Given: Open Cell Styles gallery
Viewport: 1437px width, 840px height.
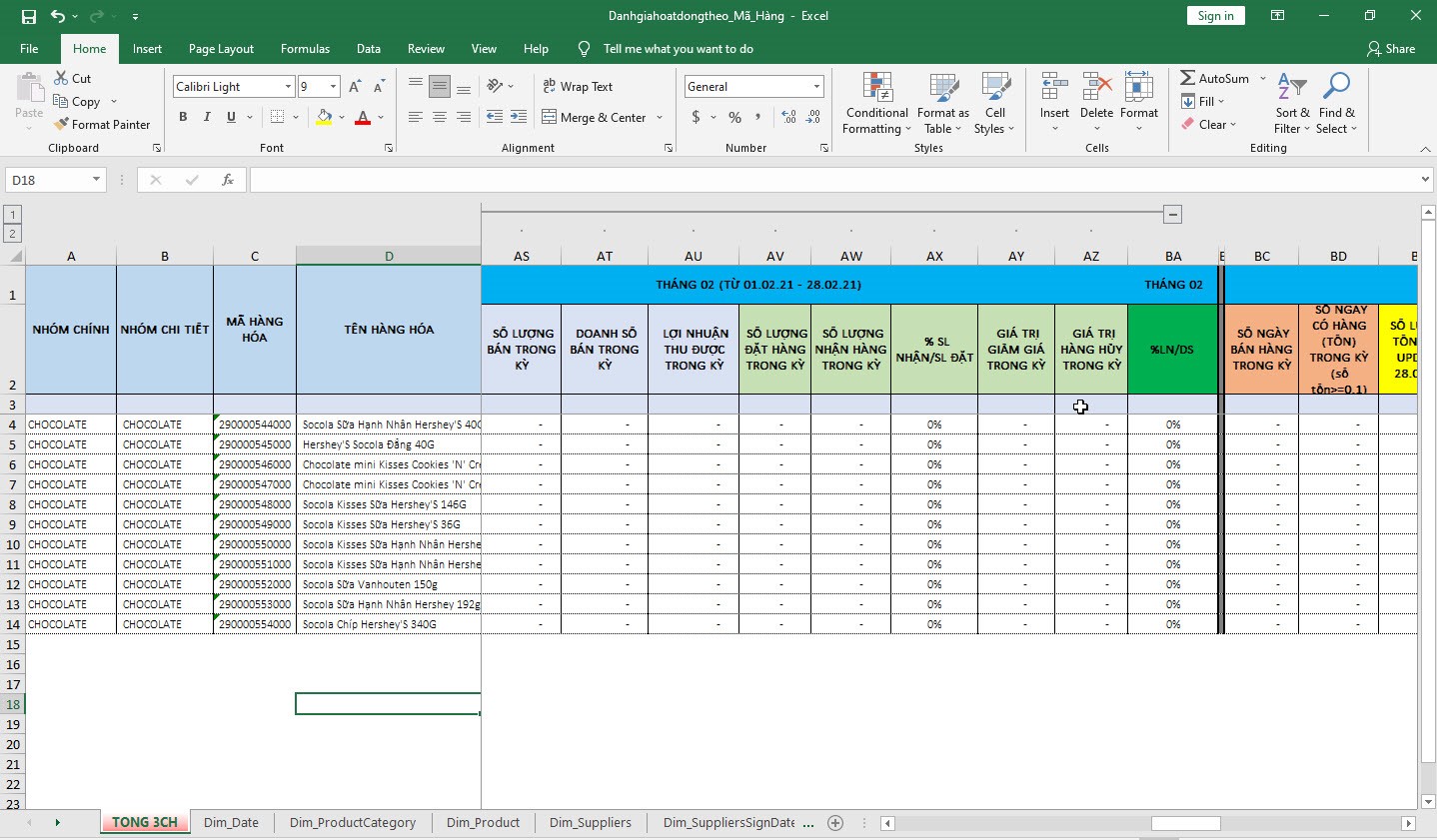Looking at the screenshot, I should pos(994,104).
